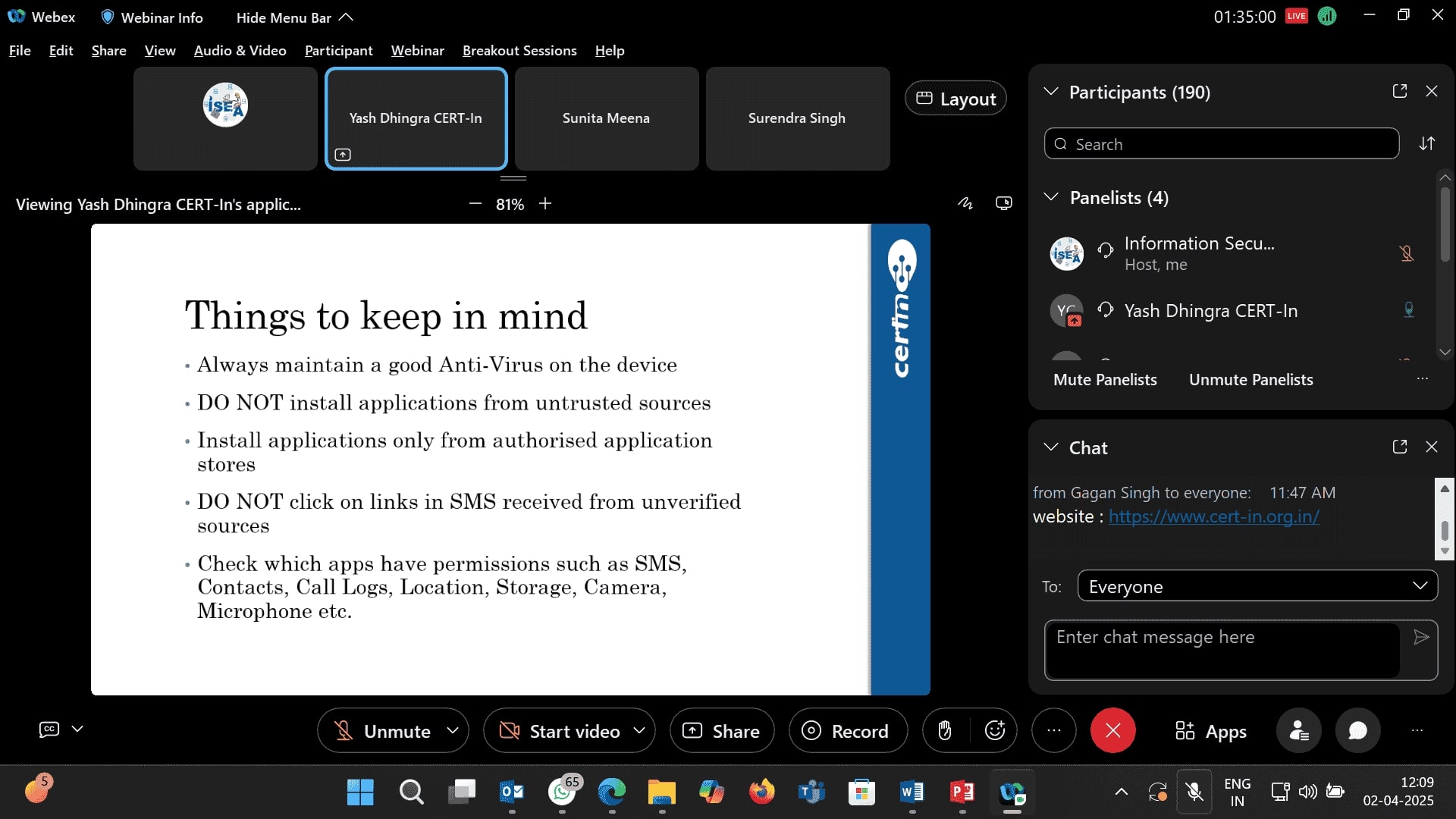Pop out the Chat panel
This screenshot has height=819, width=1456.
(1400, 447)
